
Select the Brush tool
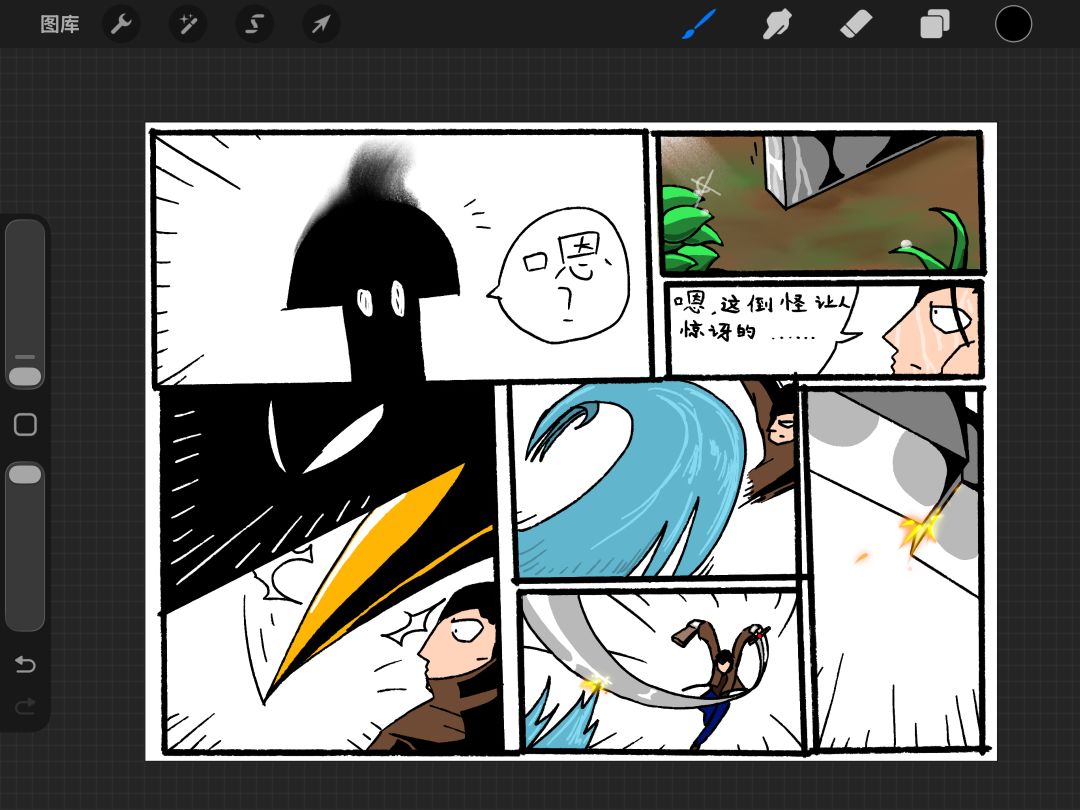click(x=700, y=25)
